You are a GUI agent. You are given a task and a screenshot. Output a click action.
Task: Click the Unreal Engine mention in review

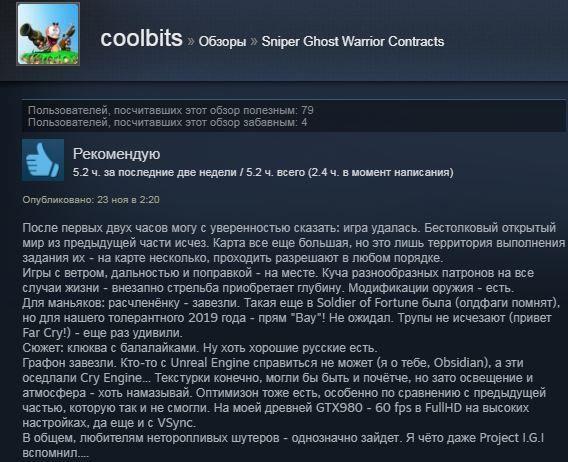tap(210, 363)
